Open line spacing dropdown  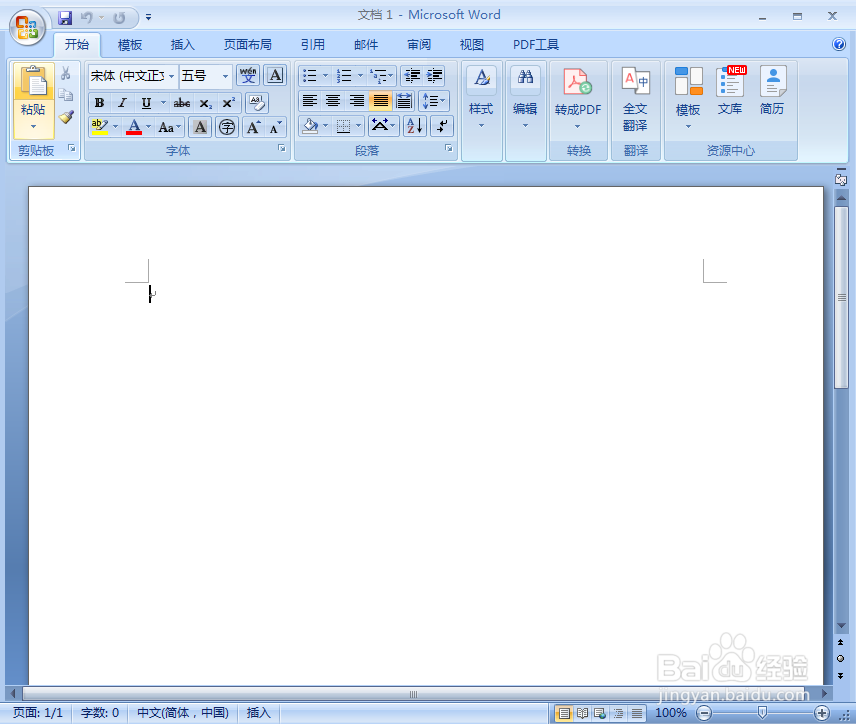(434, 101)
